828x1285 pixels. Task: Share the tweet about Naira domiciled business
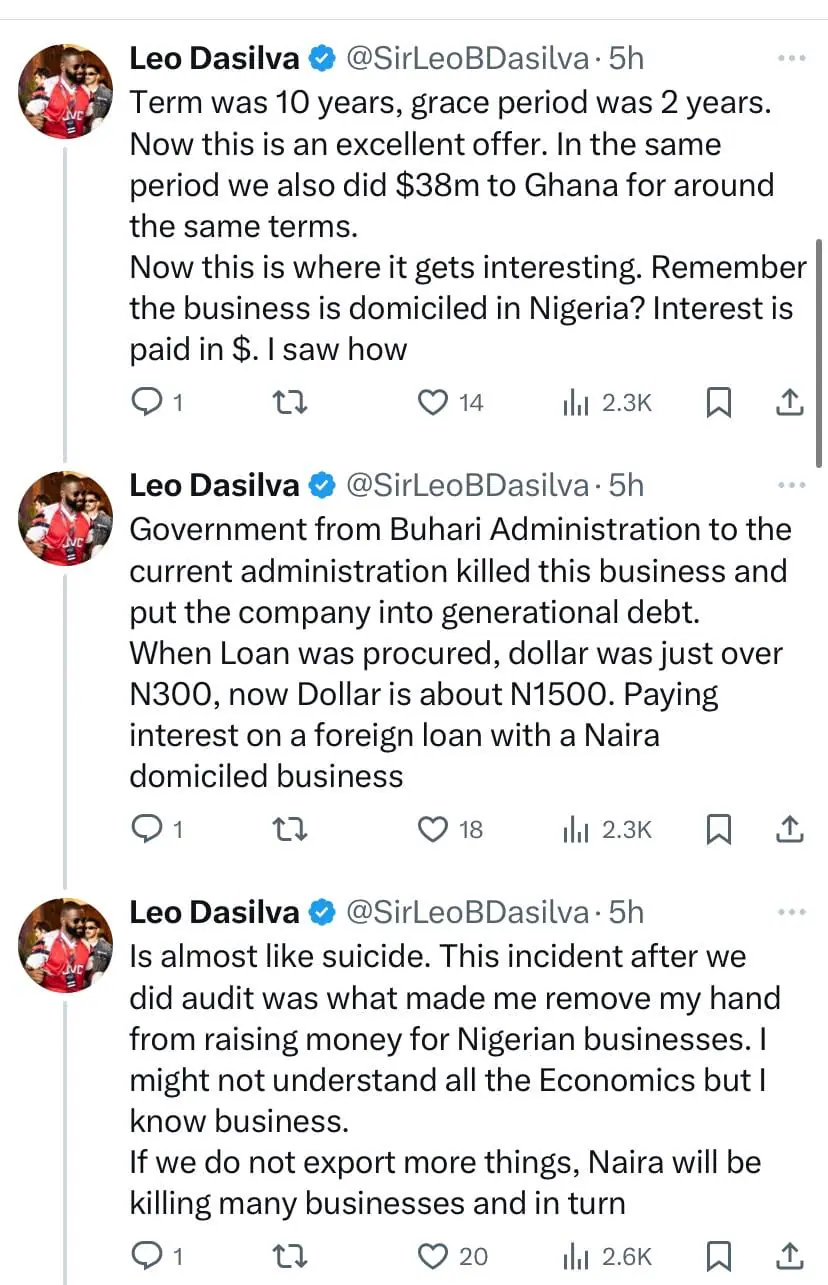789,829
